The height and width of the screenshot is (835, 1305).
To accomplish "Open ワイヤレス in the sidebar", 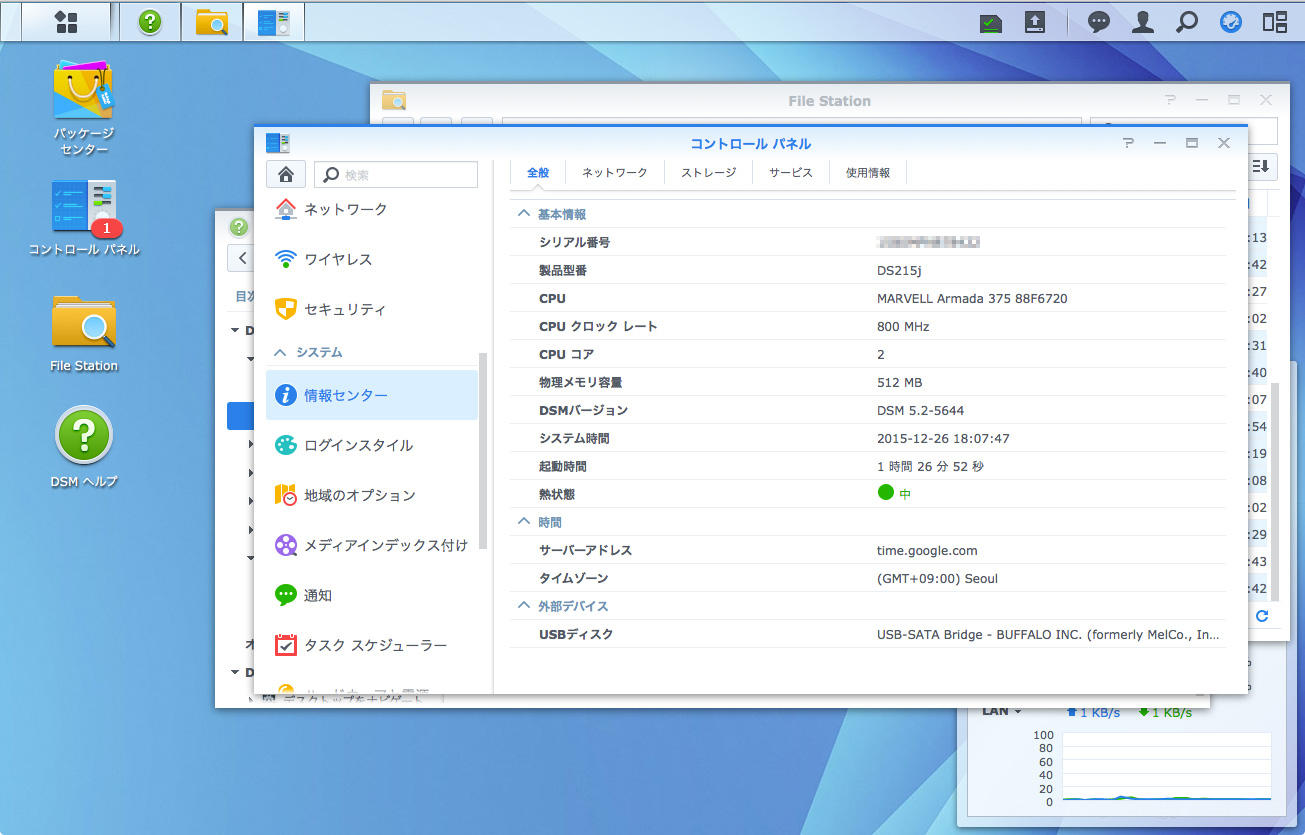I will coord(371,259).
